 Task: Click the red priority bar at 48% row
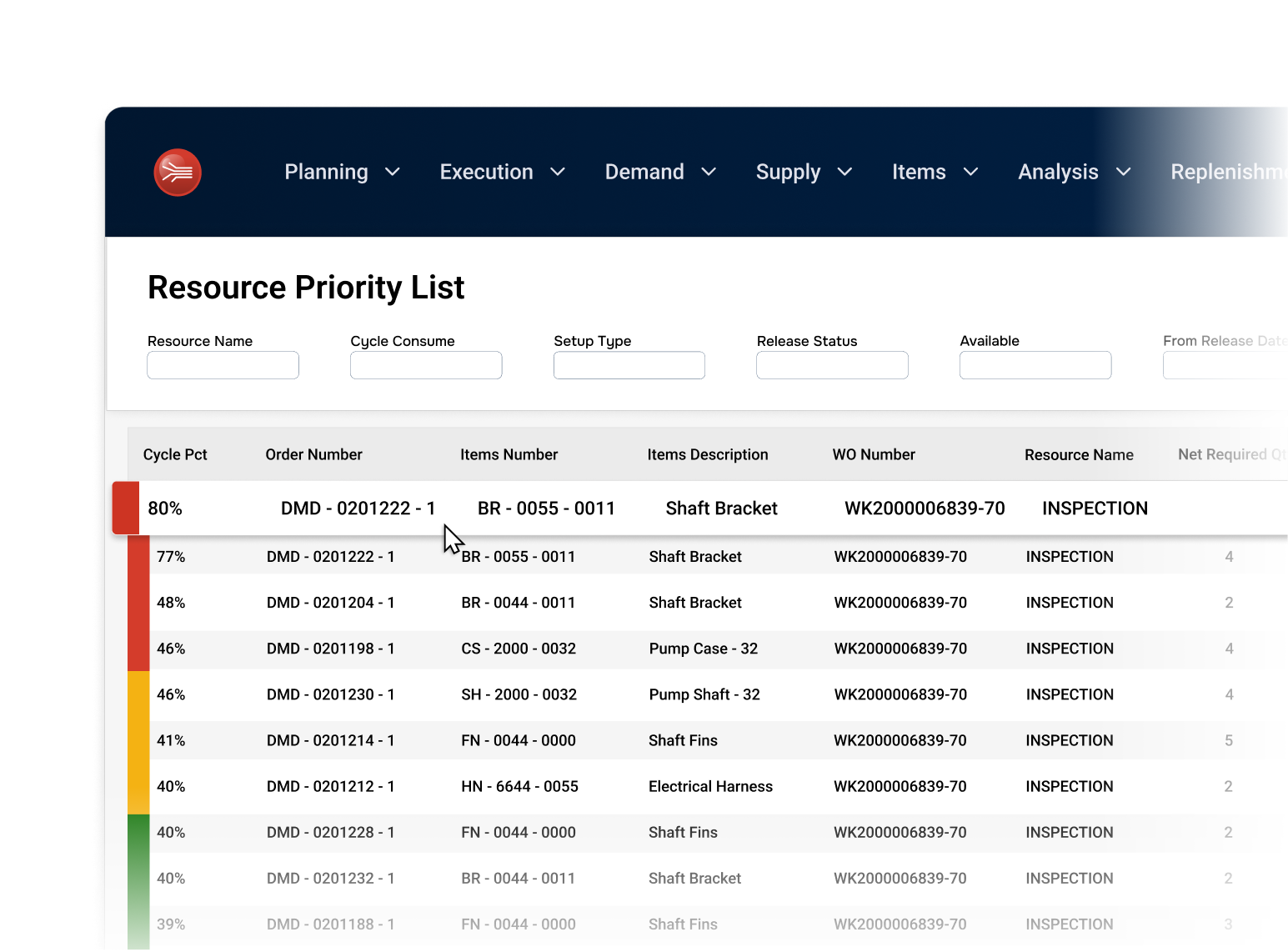point(138,603)
